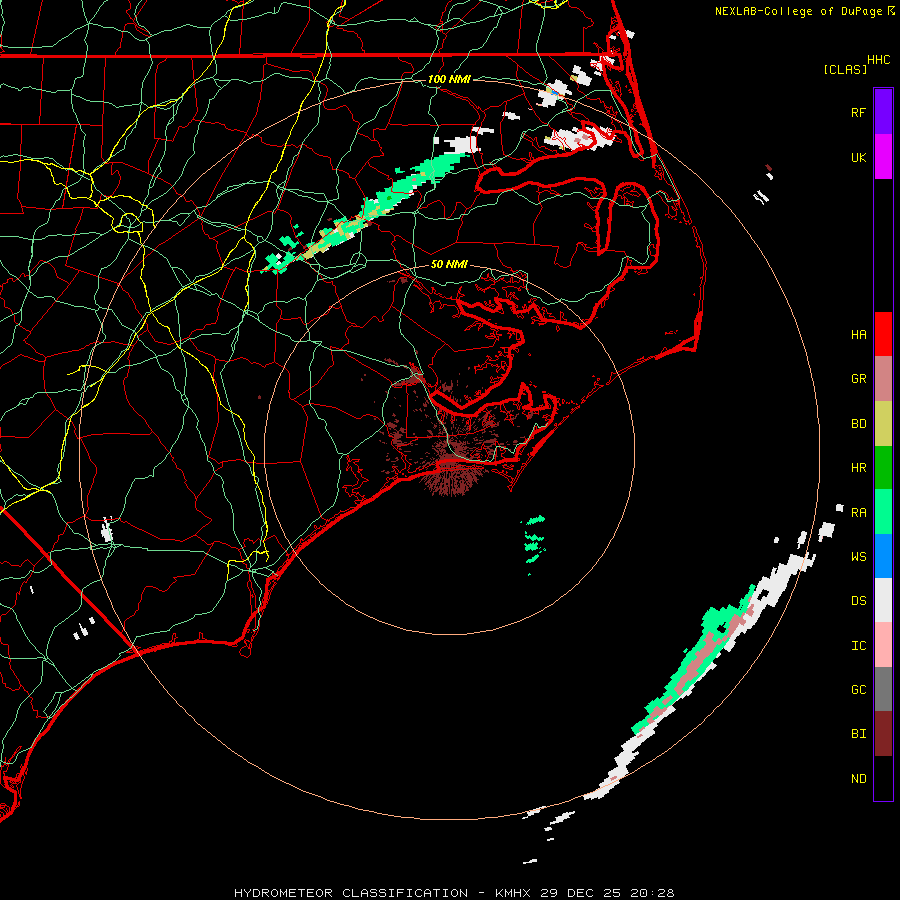The image size is (900, 900).
Task: Click the IC legend label
Action: click(x=858, y=646)
